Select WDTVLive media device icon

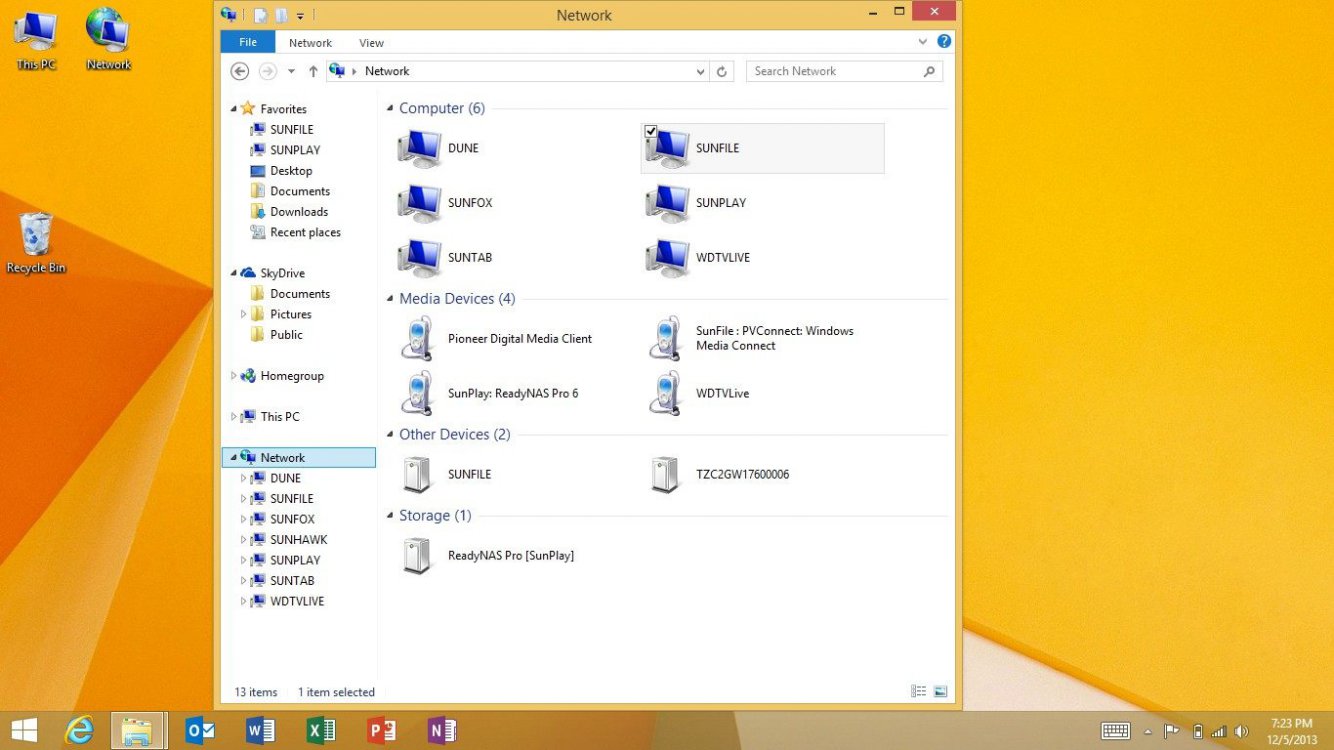(x=667, y=394)
